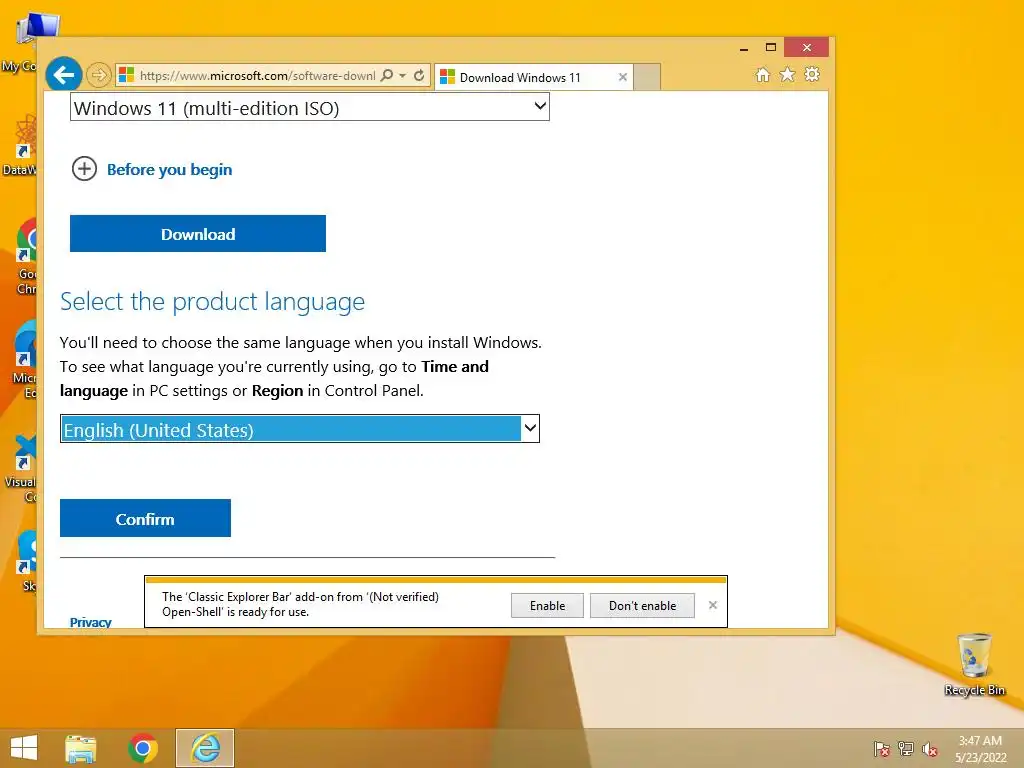Click the Confirm button
The width and height of the screenshot is (1024, 768).
point(145,519)
